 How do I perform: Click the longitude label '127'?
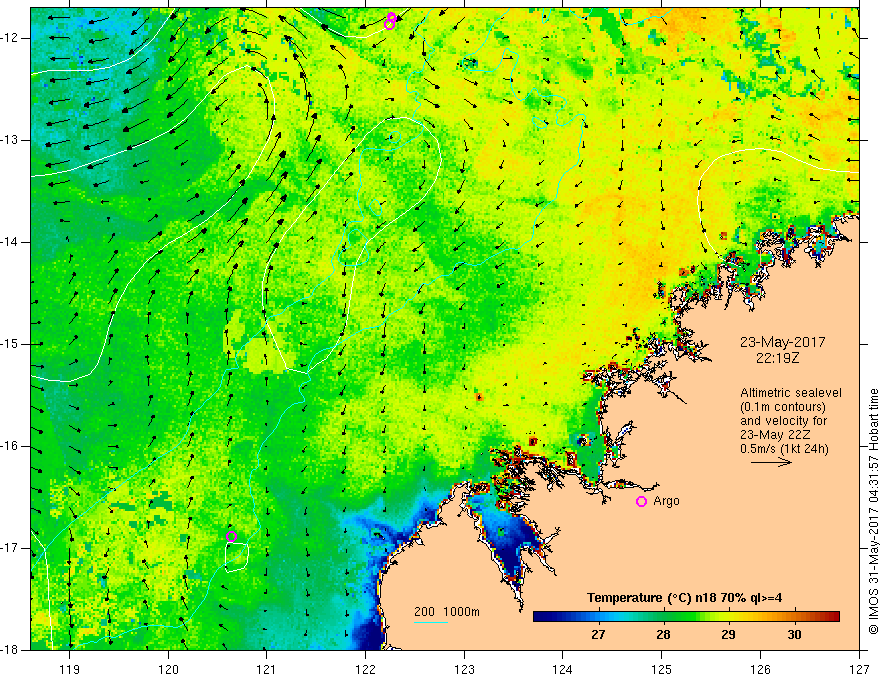coord(859,669)
